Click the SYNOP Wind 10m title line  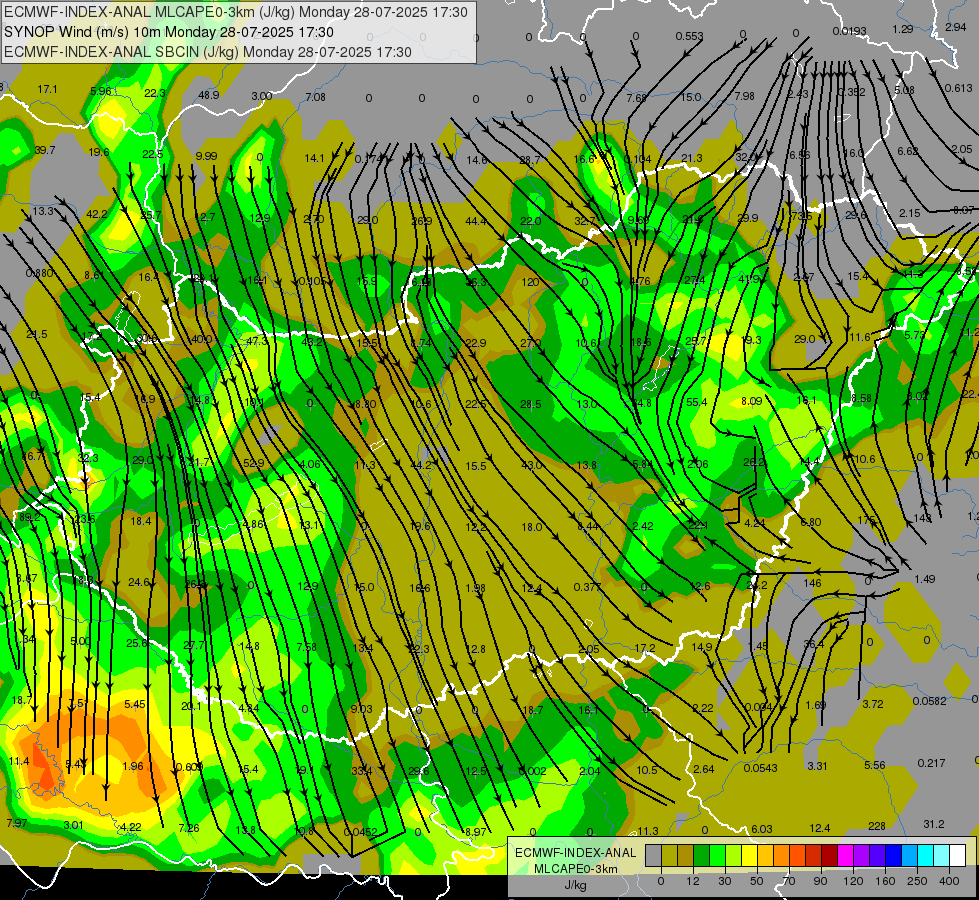169,32
